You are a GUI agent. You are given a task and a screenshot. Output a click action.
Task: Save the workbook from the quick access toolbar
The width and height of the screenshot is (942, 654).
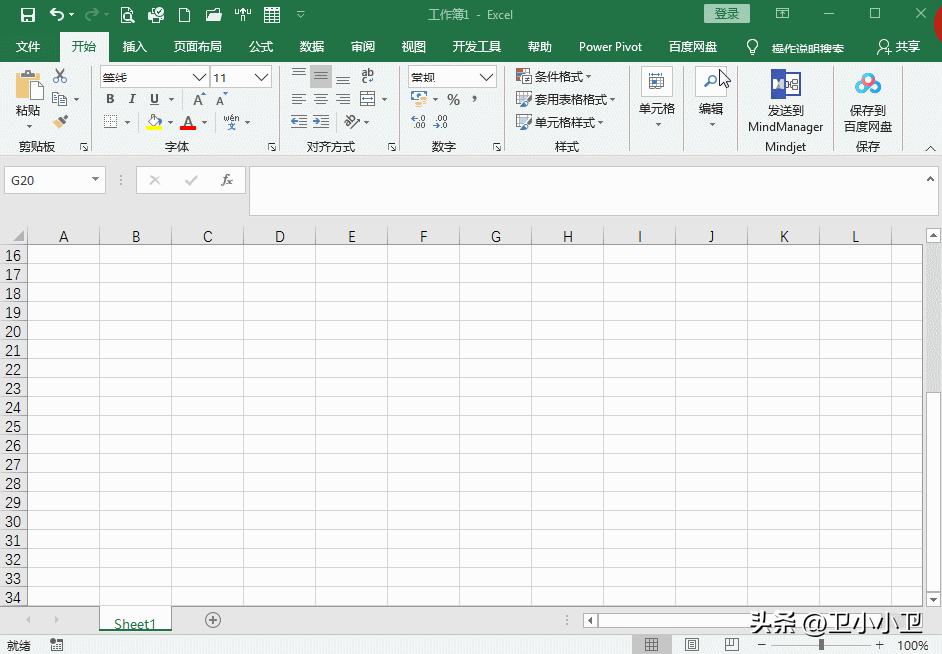(x=28, y=14)
